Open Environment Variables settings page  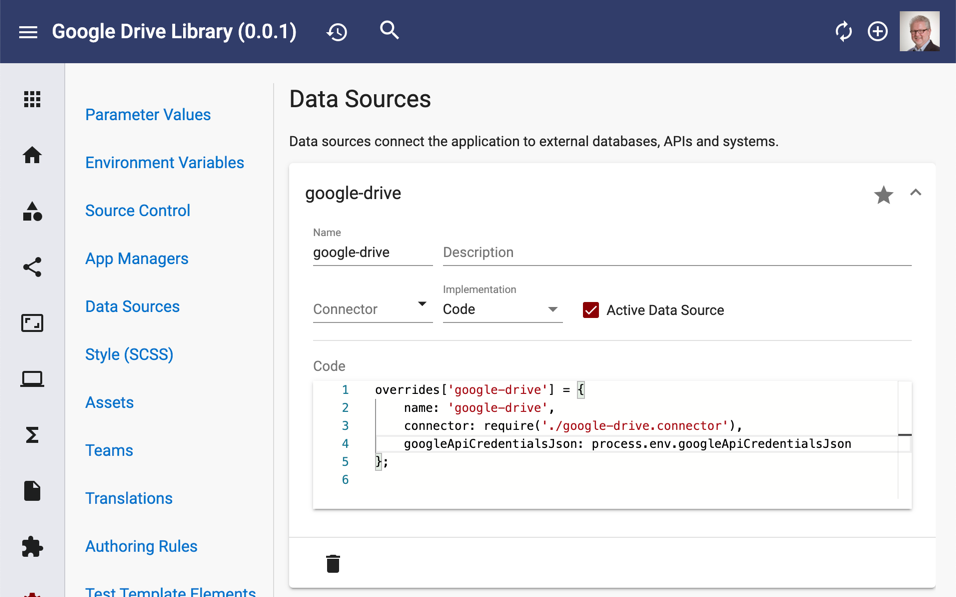(165, 163)
